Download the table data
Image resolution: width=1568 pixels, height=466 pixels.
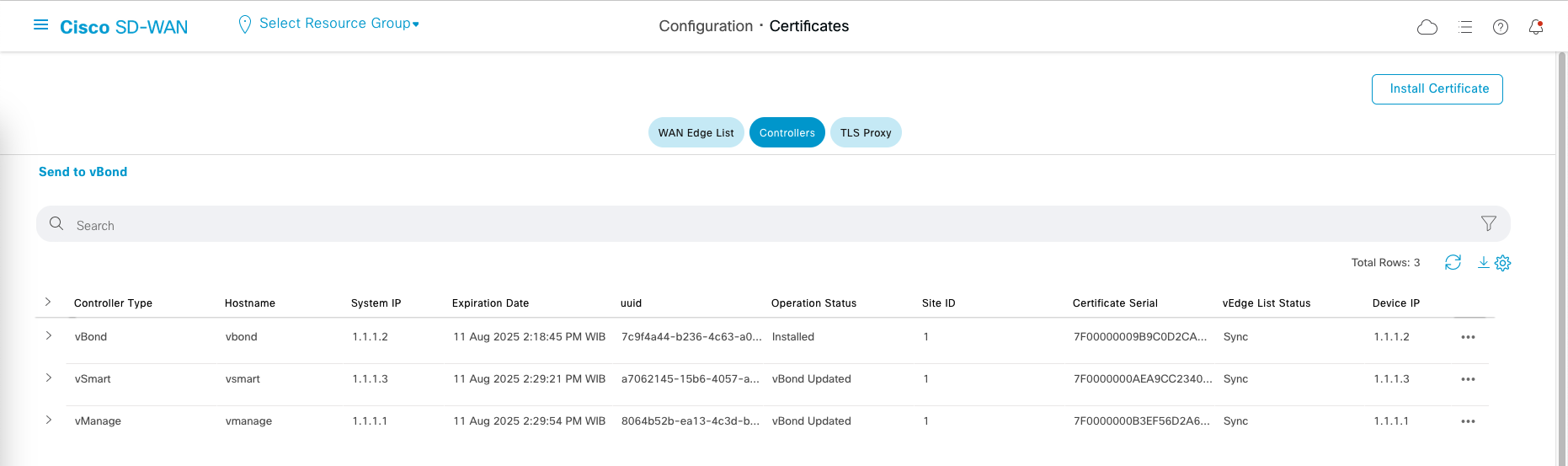[1483, 263]
